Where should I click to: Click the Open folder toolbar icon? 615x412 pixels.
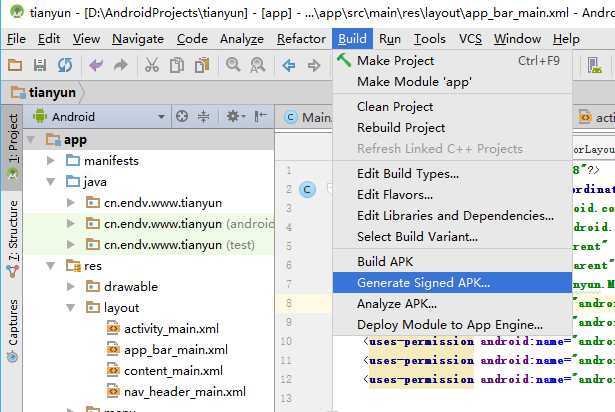[15, 65]
